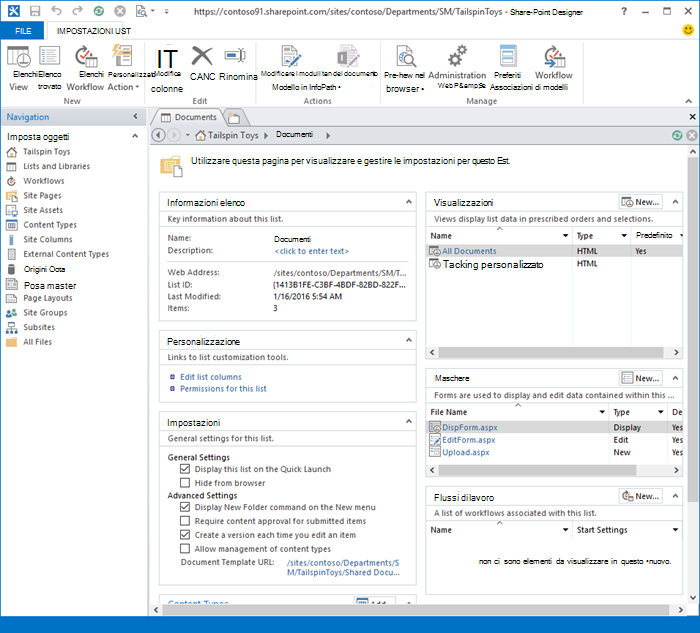
Task: Click the Document Template URL link
Action: [343, 567]
